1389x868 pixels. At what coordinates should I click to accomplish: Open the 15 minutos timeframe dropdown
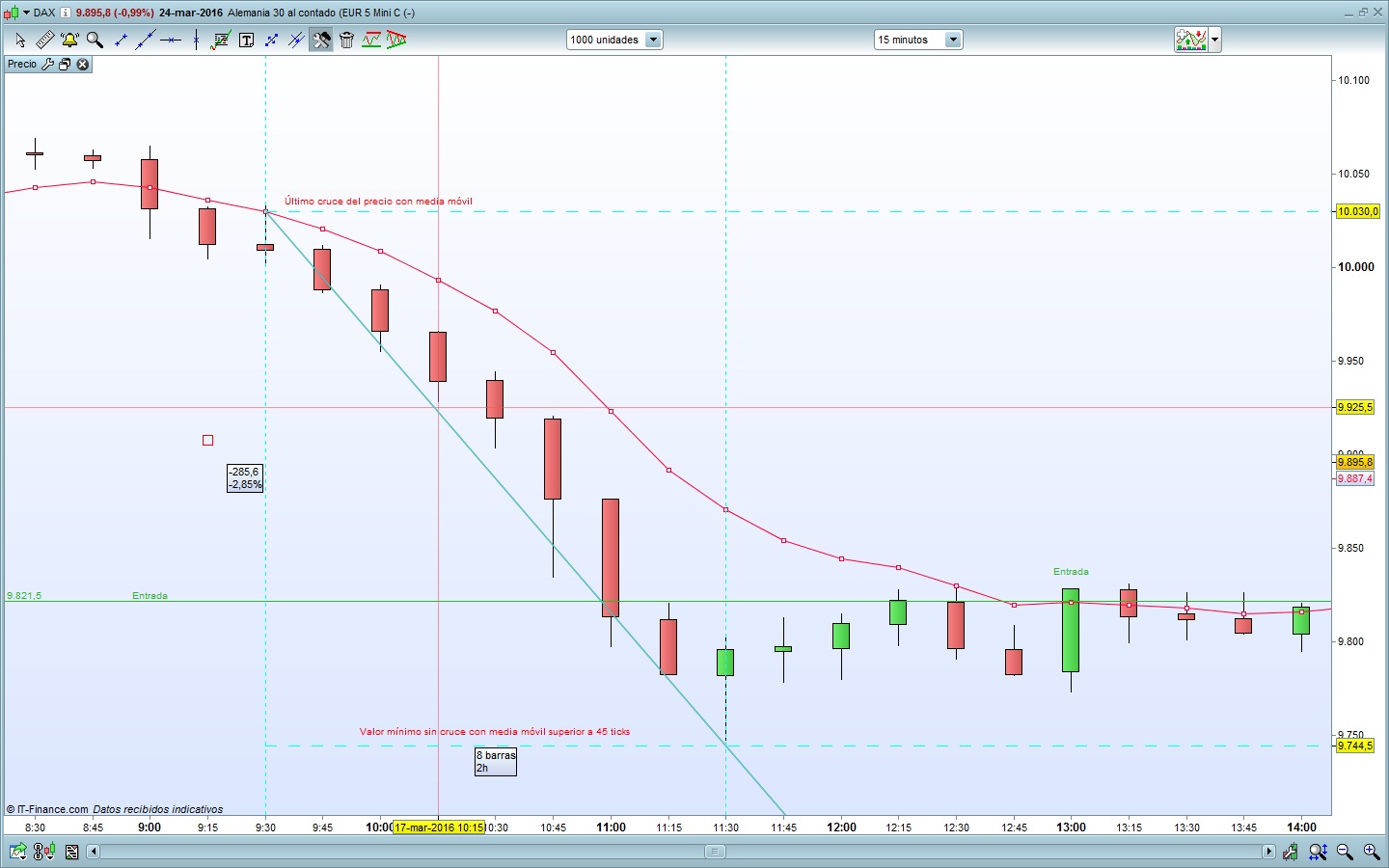coord(918,40)
